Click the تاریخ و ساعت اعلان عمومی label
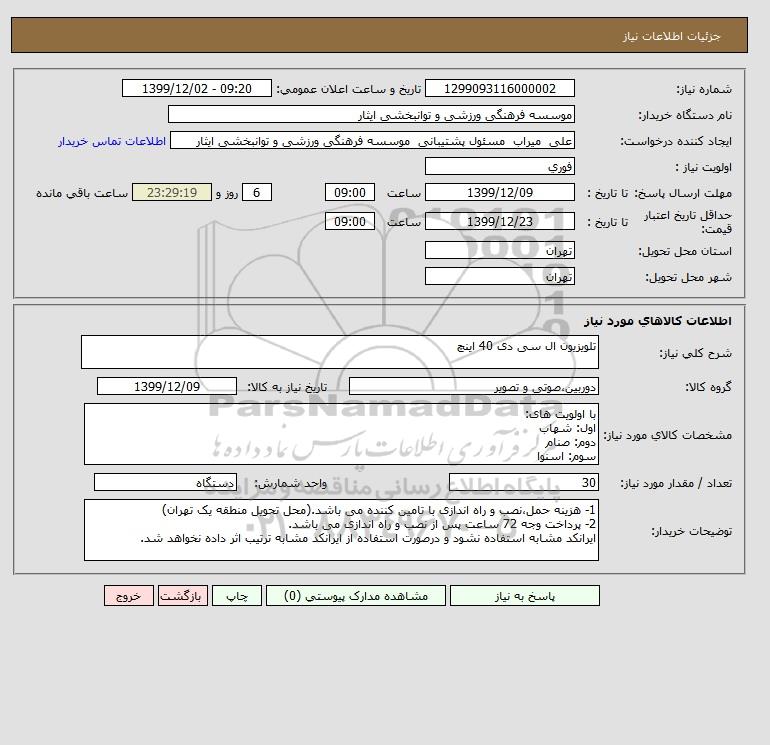770x745 pixels. click(x=349, y=89)
